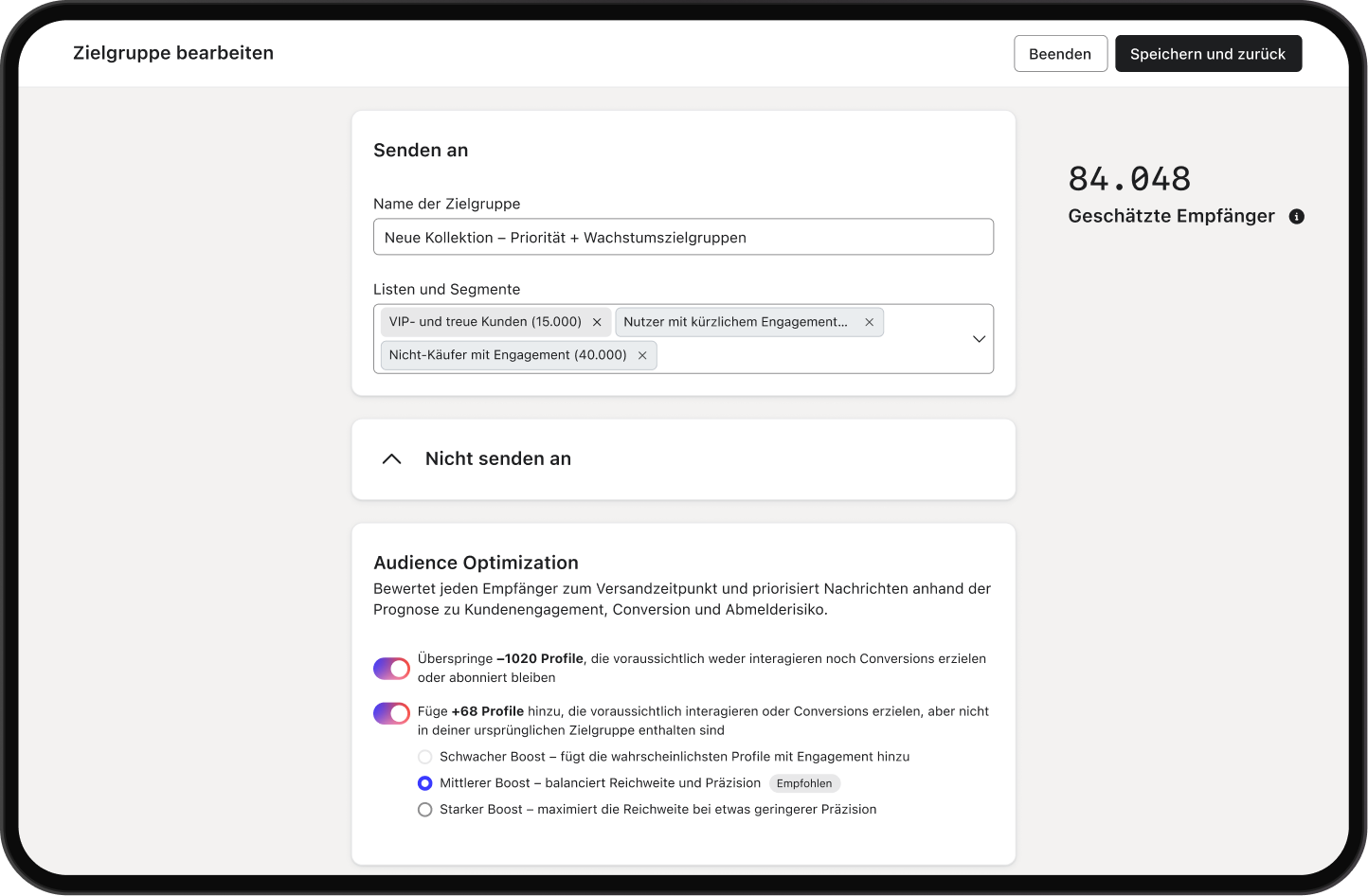This screenshot has width=1368, height=896.
Task: Click the Nutzer mit kürzlichem Engagement chip
Action: tap(749, 322)
